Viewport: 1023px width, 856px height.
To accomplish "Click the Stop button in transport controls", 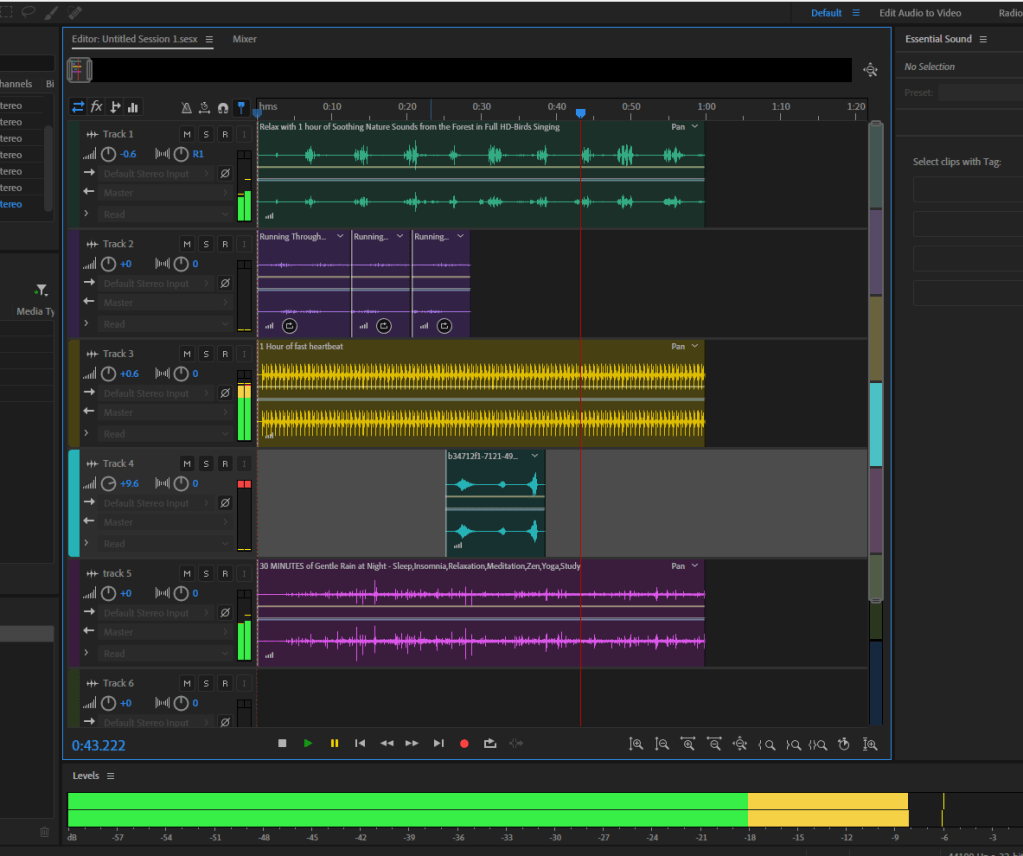I will click(x=282, y=743).
